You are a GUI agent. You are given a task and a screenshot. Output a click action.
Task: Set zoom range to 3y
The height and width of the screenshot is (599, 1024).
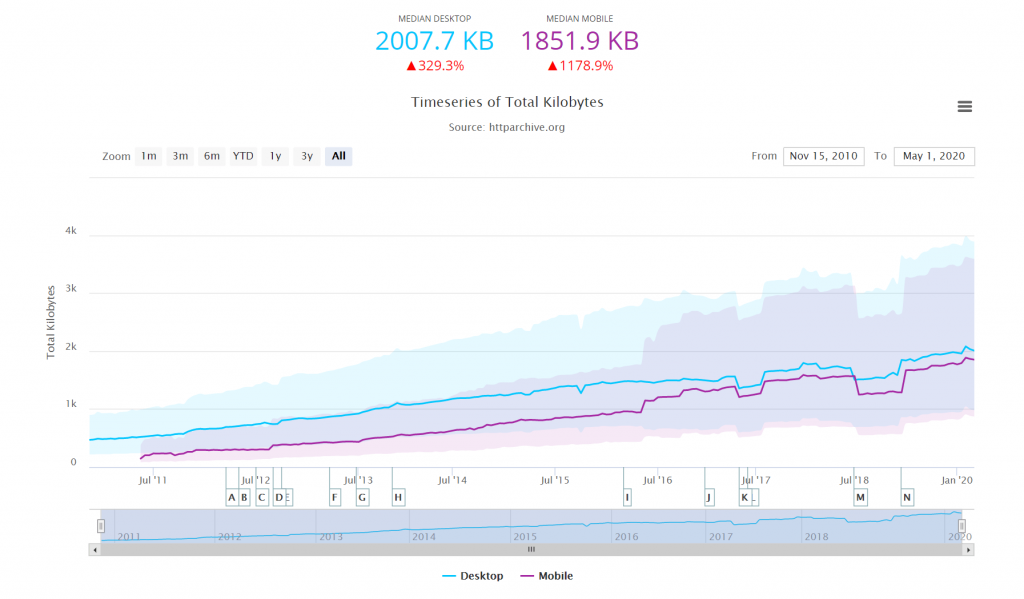(x=306, y=156)
